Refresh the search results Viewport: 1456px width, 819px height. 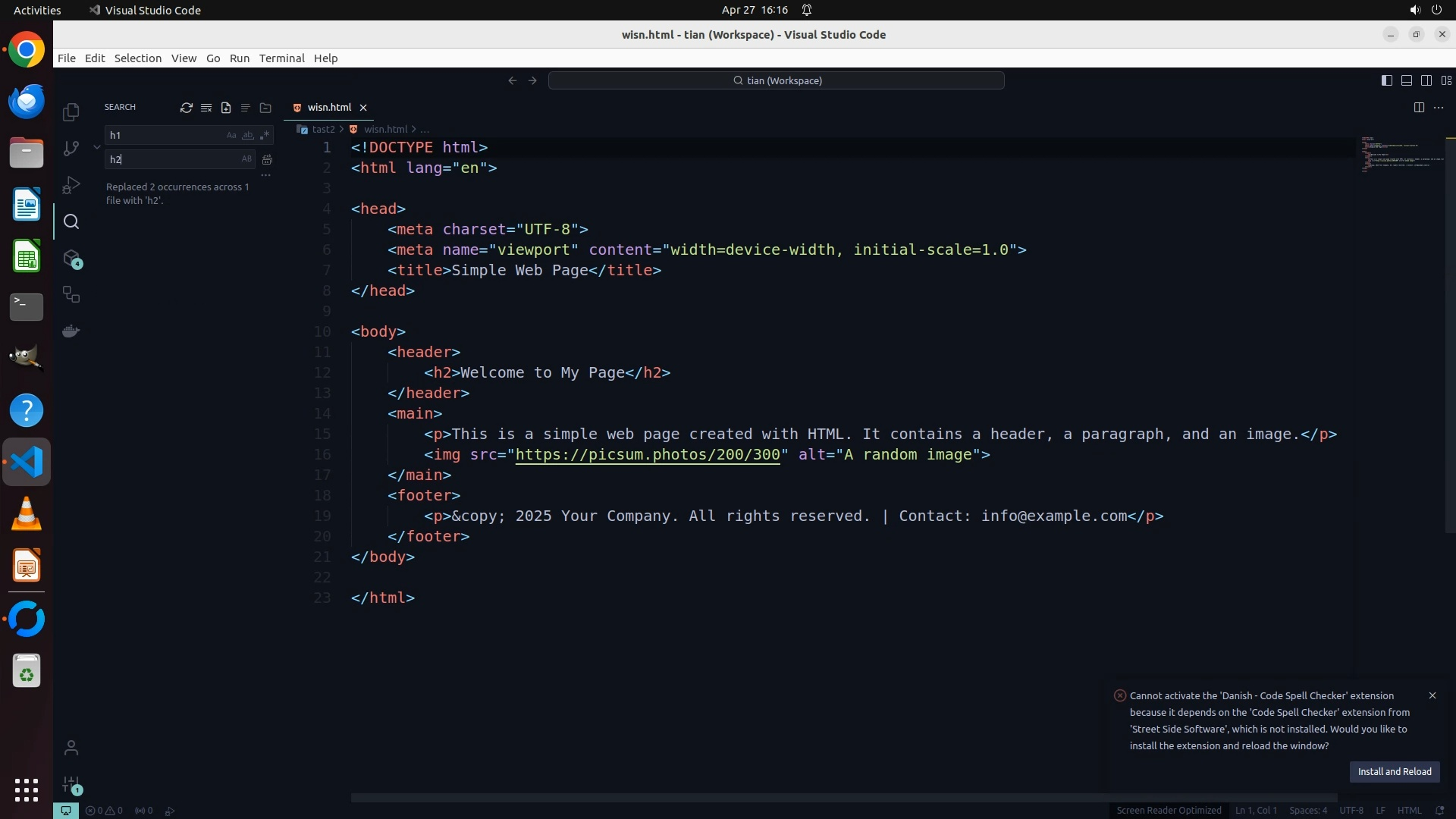(x=186, y=108)
